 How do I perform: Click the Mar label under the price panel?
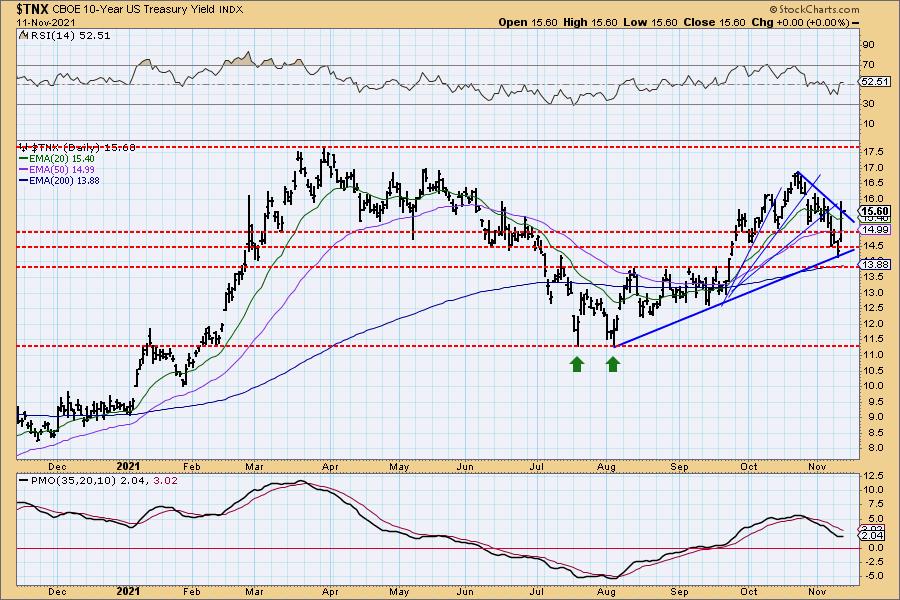[254, 467]
